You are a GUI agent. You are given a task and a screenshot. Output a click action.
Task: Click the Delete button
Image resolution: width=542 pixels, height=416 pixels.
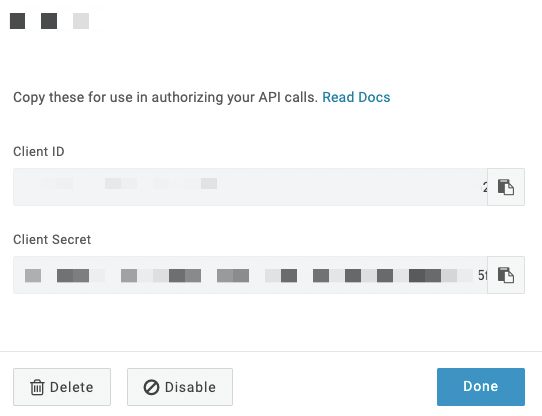click(62, 387)
